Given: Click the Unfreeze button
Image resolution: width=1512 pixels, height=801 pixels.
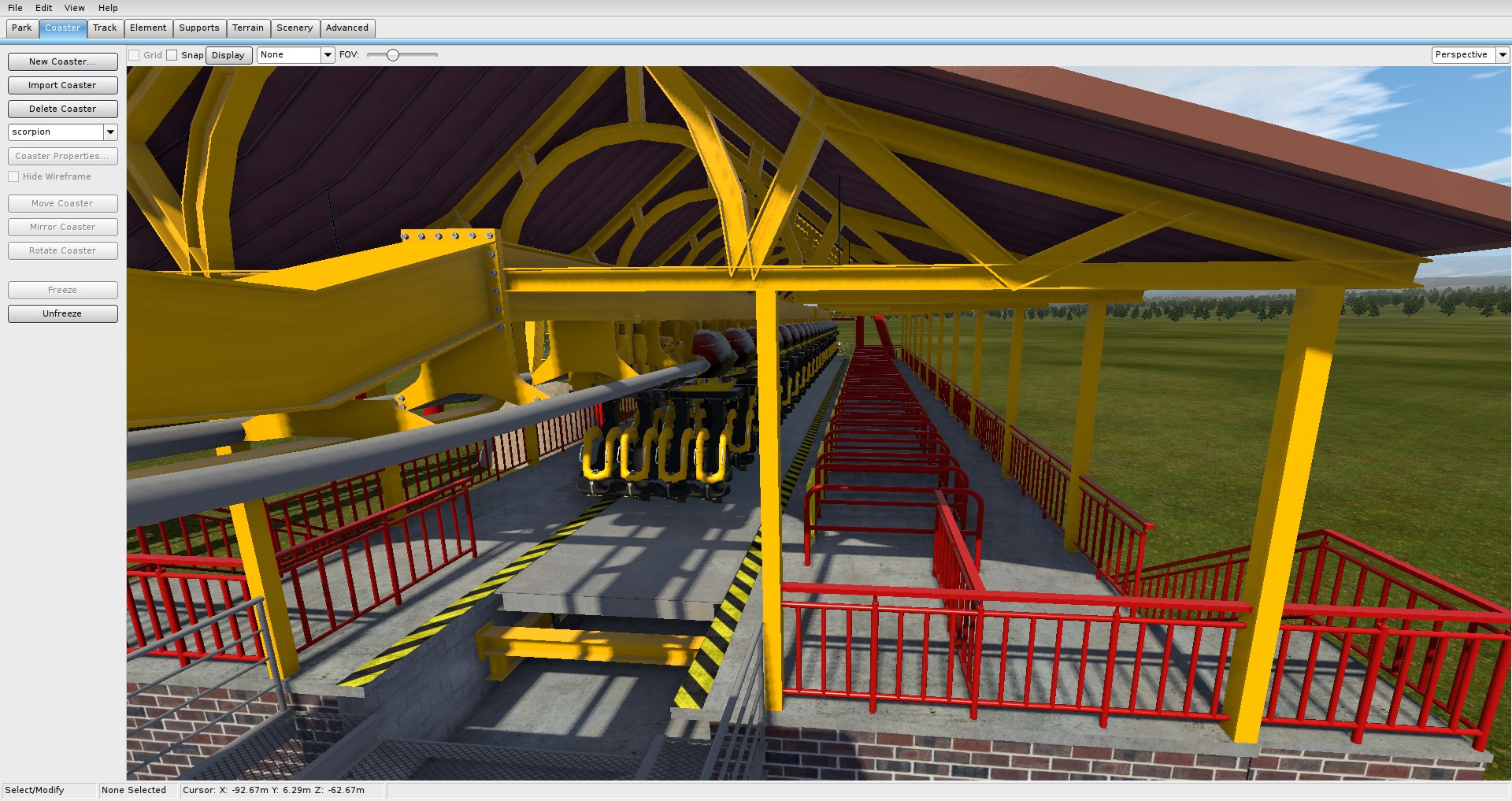Looking at the screenshot, I should 62,313.
